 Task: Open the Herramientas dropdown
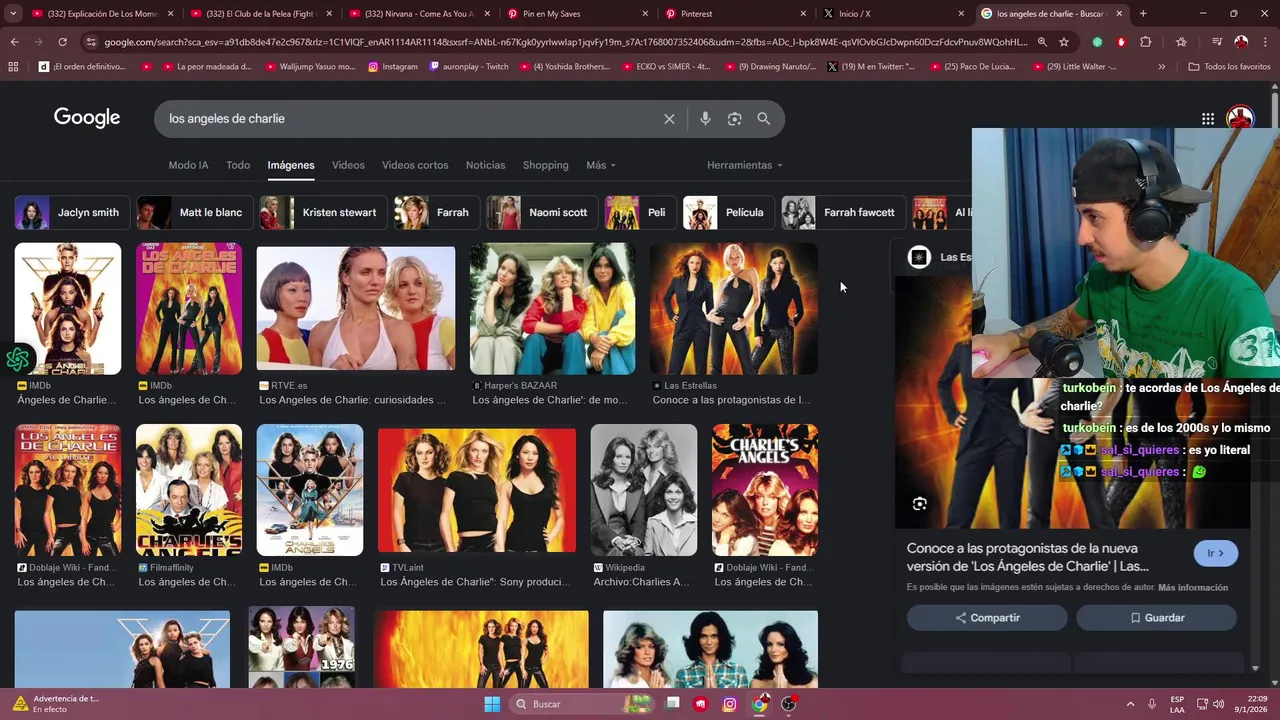pyautogui.click(x=744, y=165)
